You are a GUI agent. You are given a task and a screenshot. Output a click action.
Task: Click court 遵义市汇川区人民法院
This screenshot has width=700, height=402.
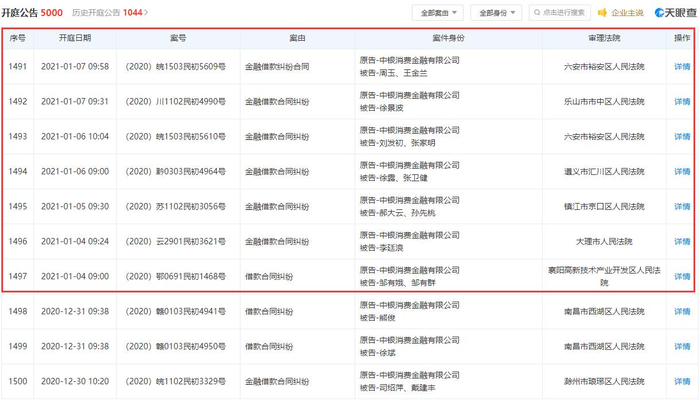[604, 172]
